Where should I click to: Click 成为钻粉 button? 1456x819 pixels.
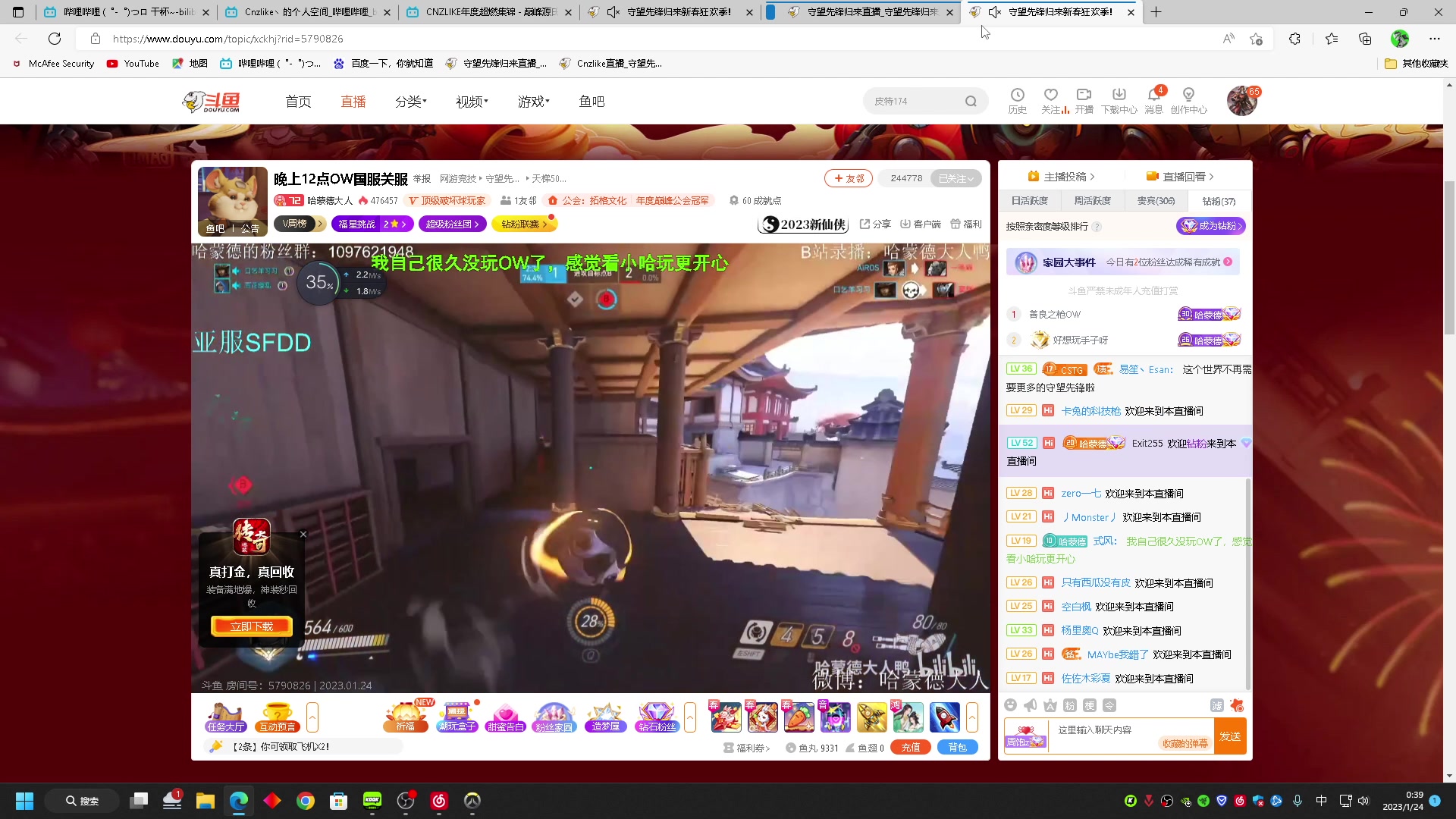pos(1211,226)
